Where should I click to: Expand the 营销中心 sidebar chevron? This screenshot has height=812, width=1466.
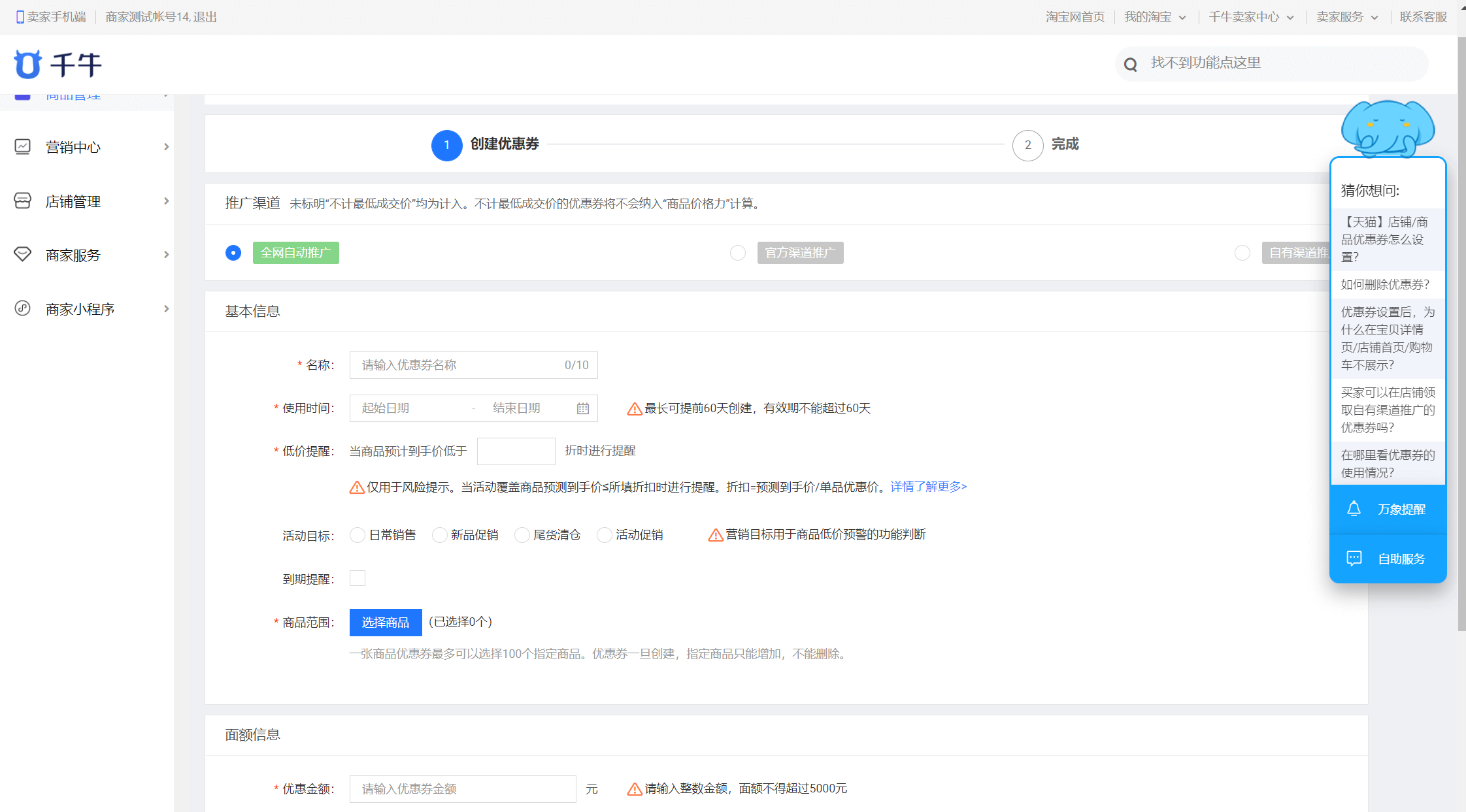166,147
